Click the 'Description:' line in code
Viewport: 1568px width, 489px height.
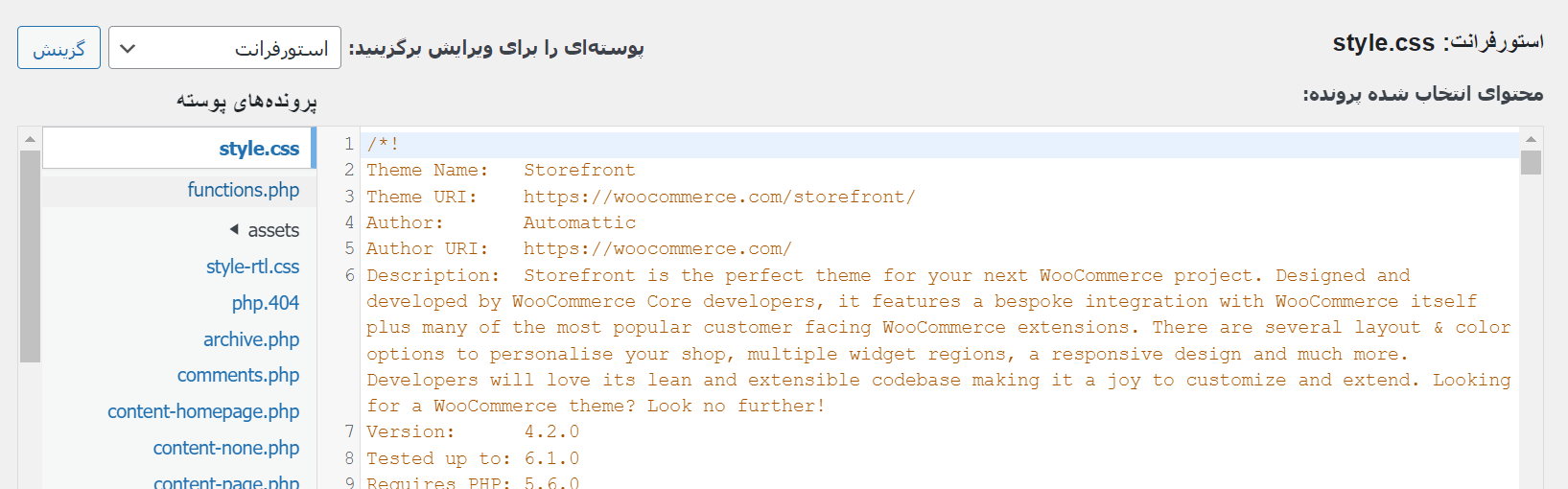[888, 275]
